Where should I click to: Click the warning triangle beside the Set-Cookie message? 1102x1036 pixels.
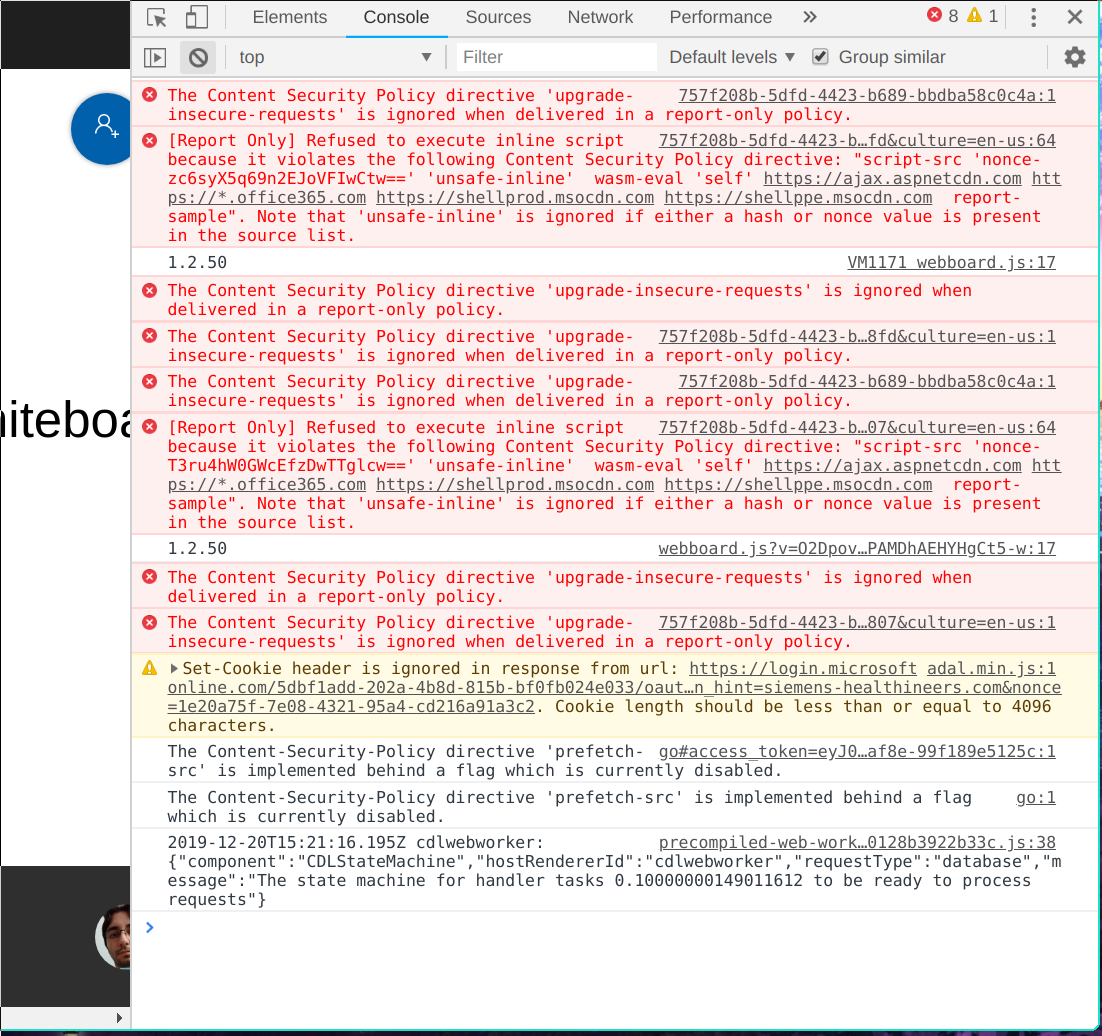[x=149, y=668]
